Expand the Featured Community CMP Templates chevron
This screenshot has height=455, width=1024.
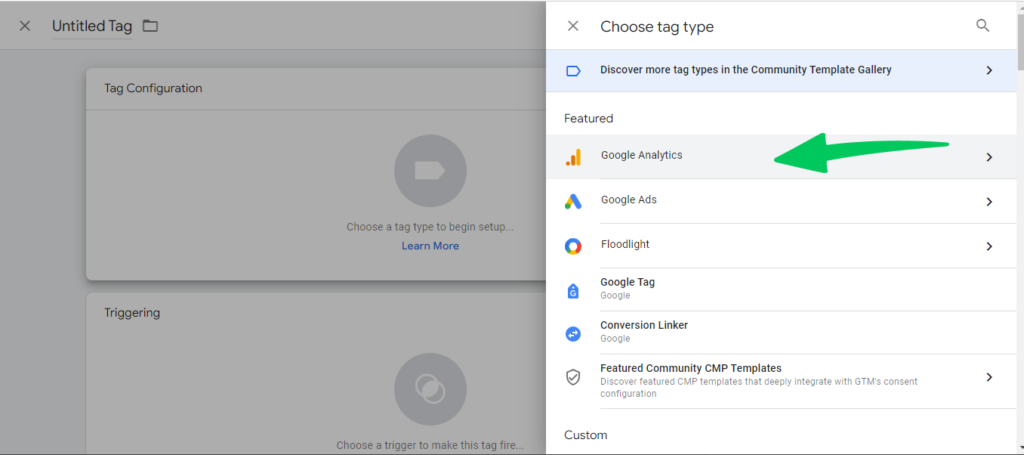point(989,377)
